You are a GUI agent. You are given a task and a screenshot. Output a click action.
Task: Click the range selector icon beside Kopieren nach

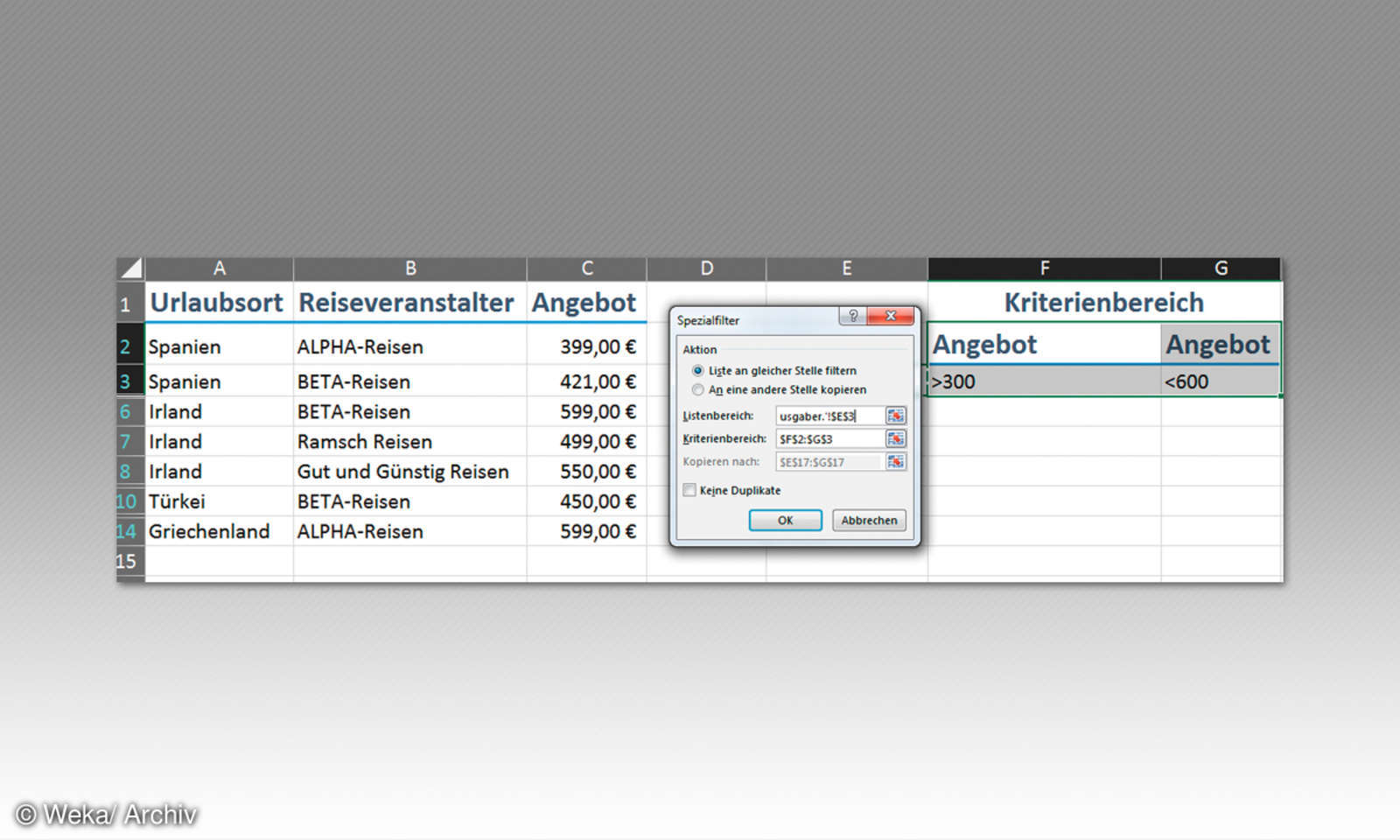pyautogui.click(x=895, y=462)
